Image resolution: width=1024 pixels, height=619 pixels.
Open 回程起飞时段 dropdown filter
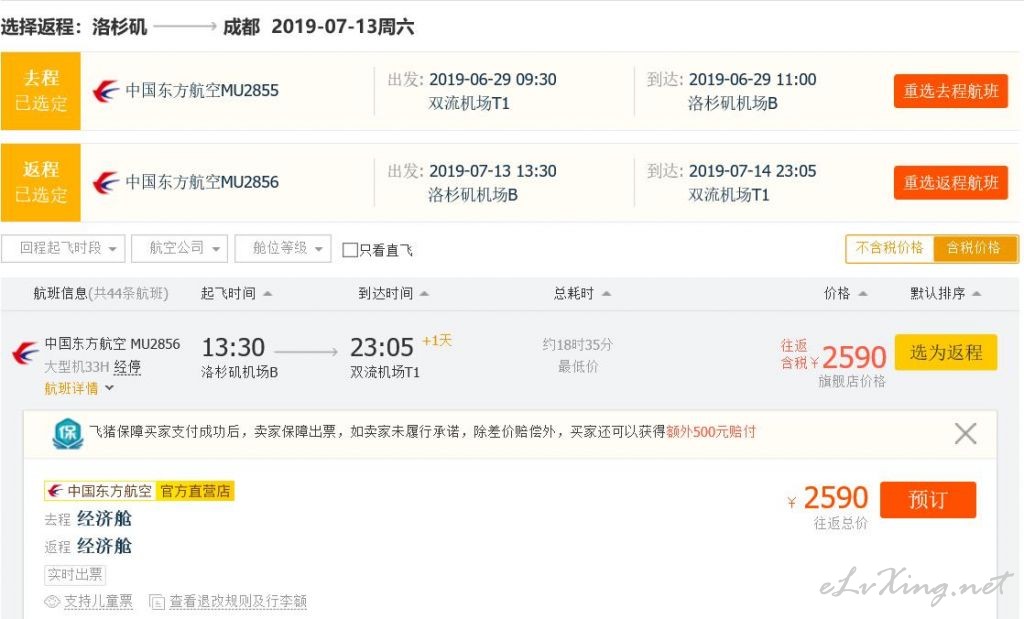coord(63,249)
